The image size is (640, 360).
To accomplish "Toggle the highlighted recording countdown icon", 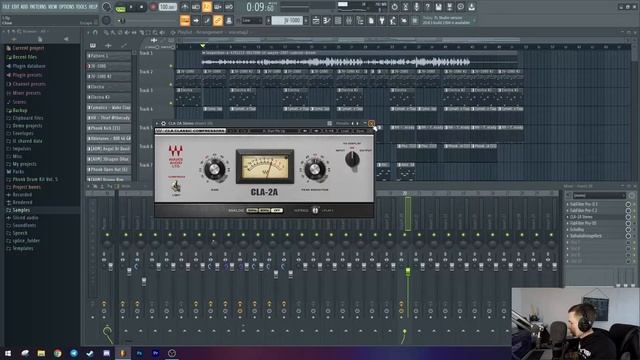I will [x=207, y=7].
